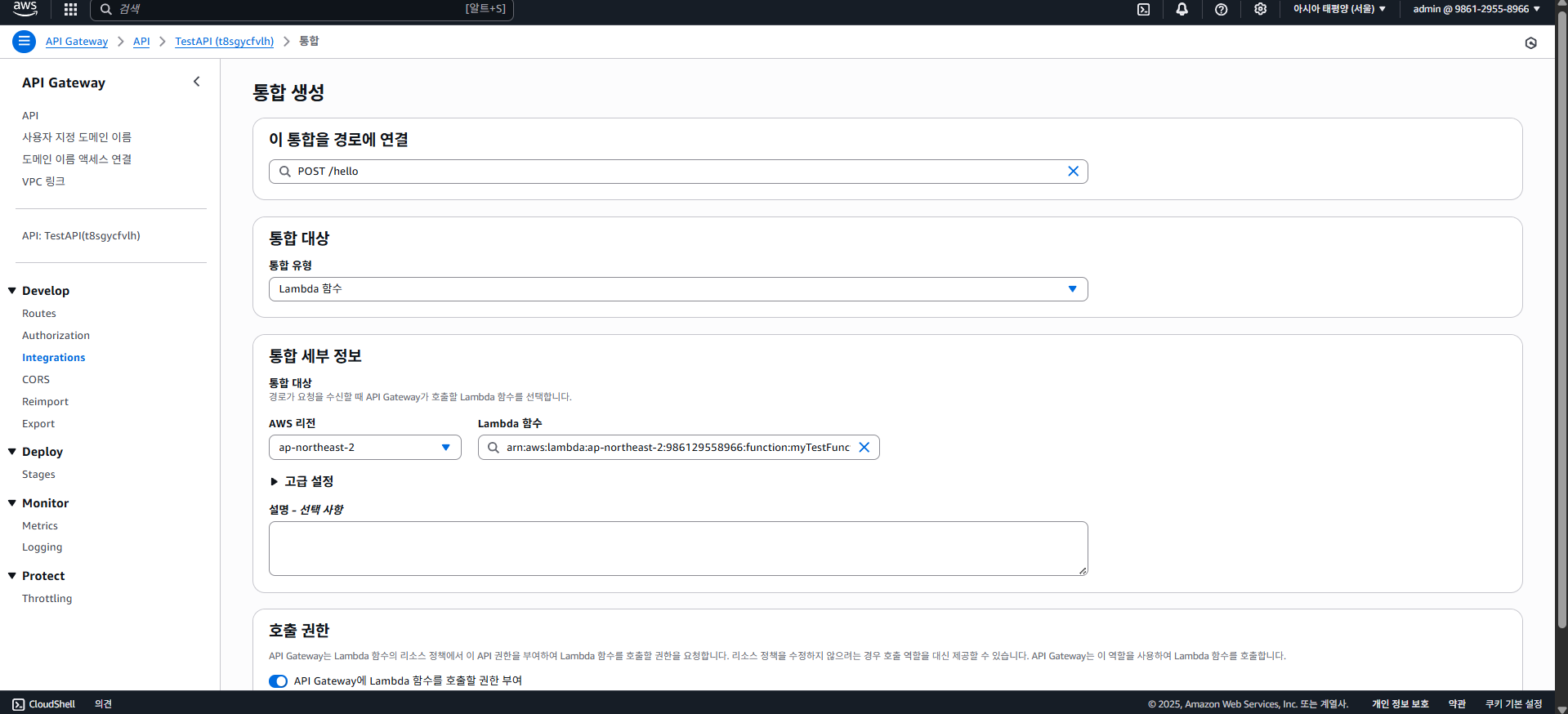
Task: Open the integration type dropdown
Action: tap(678, 289)
